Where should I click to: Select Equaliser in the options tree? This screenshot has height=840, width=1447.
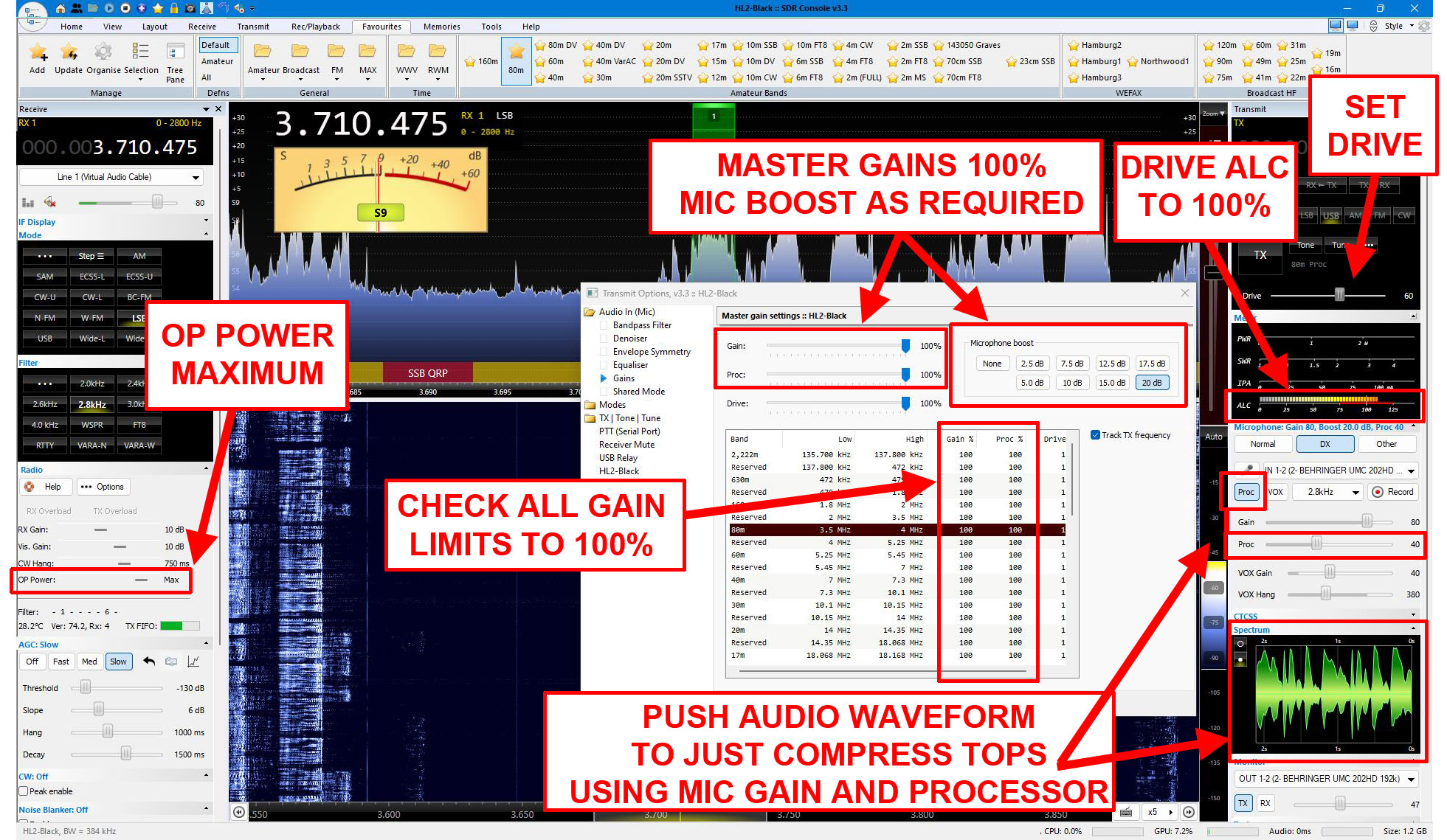pos(630,365)
